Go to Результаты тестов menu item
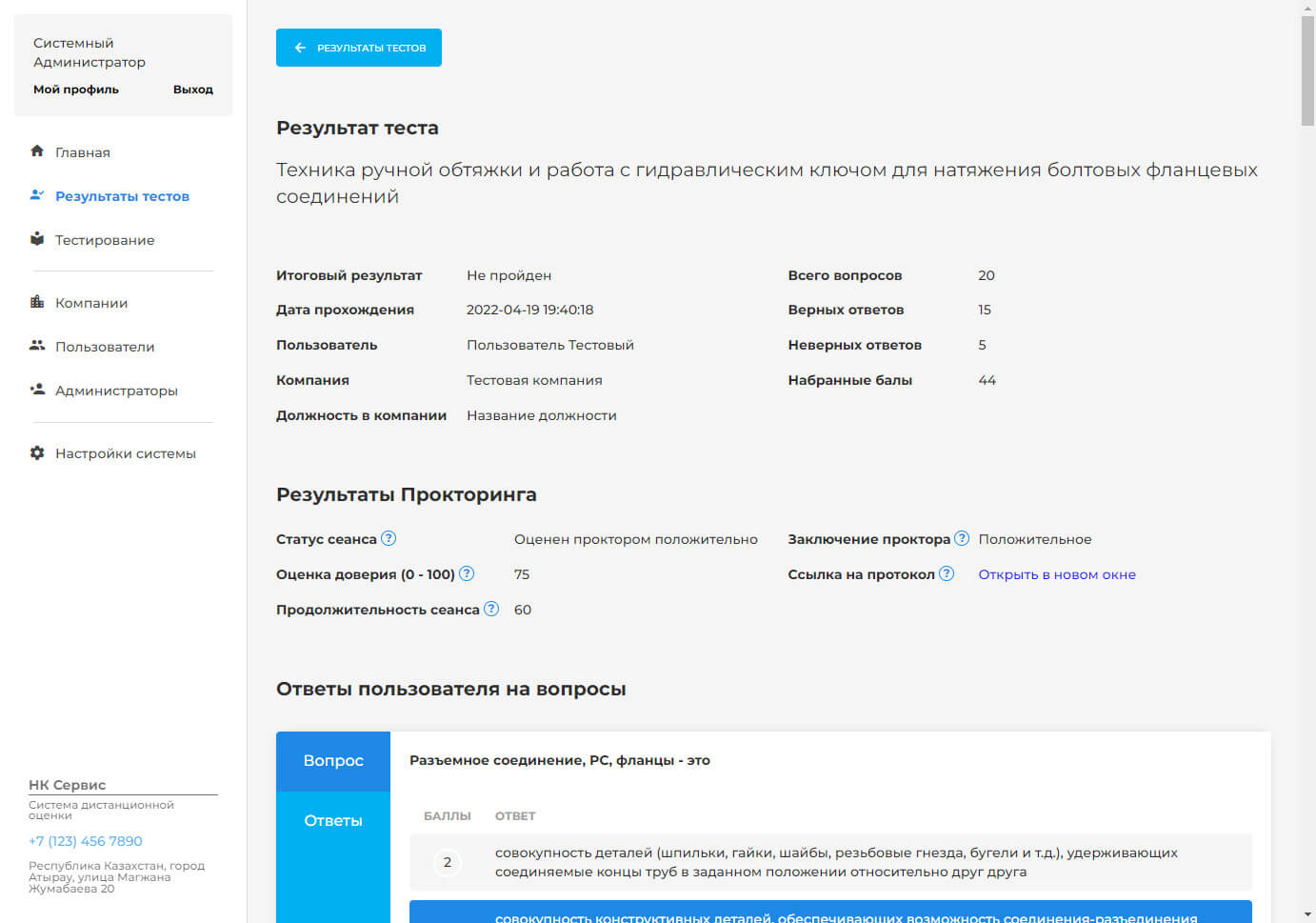The height and width of the screenshot is (923, 1316). tap(122, 196)
